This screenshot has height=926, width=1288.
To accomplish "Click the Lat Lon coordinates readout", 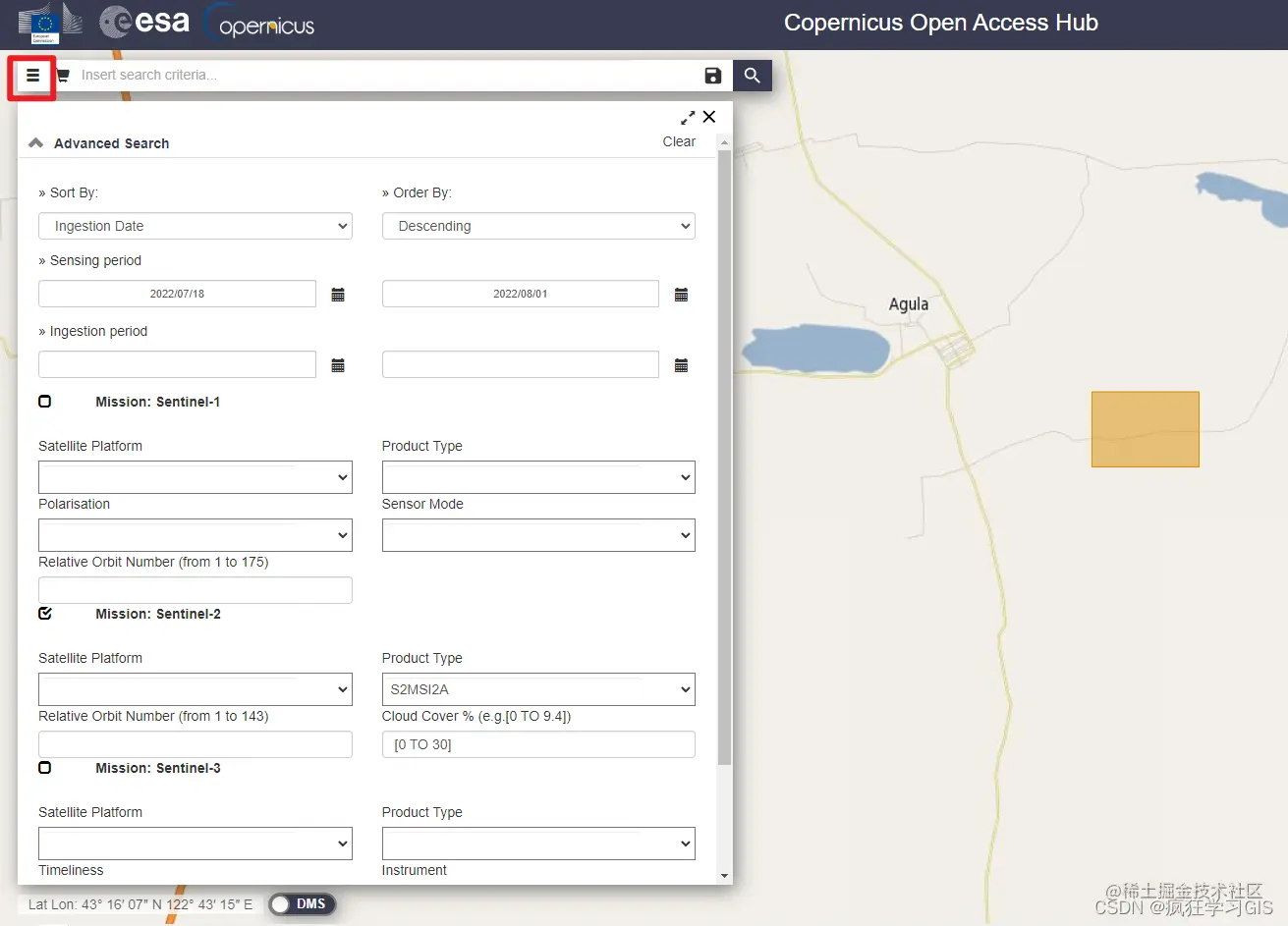I will coord(140,904).
